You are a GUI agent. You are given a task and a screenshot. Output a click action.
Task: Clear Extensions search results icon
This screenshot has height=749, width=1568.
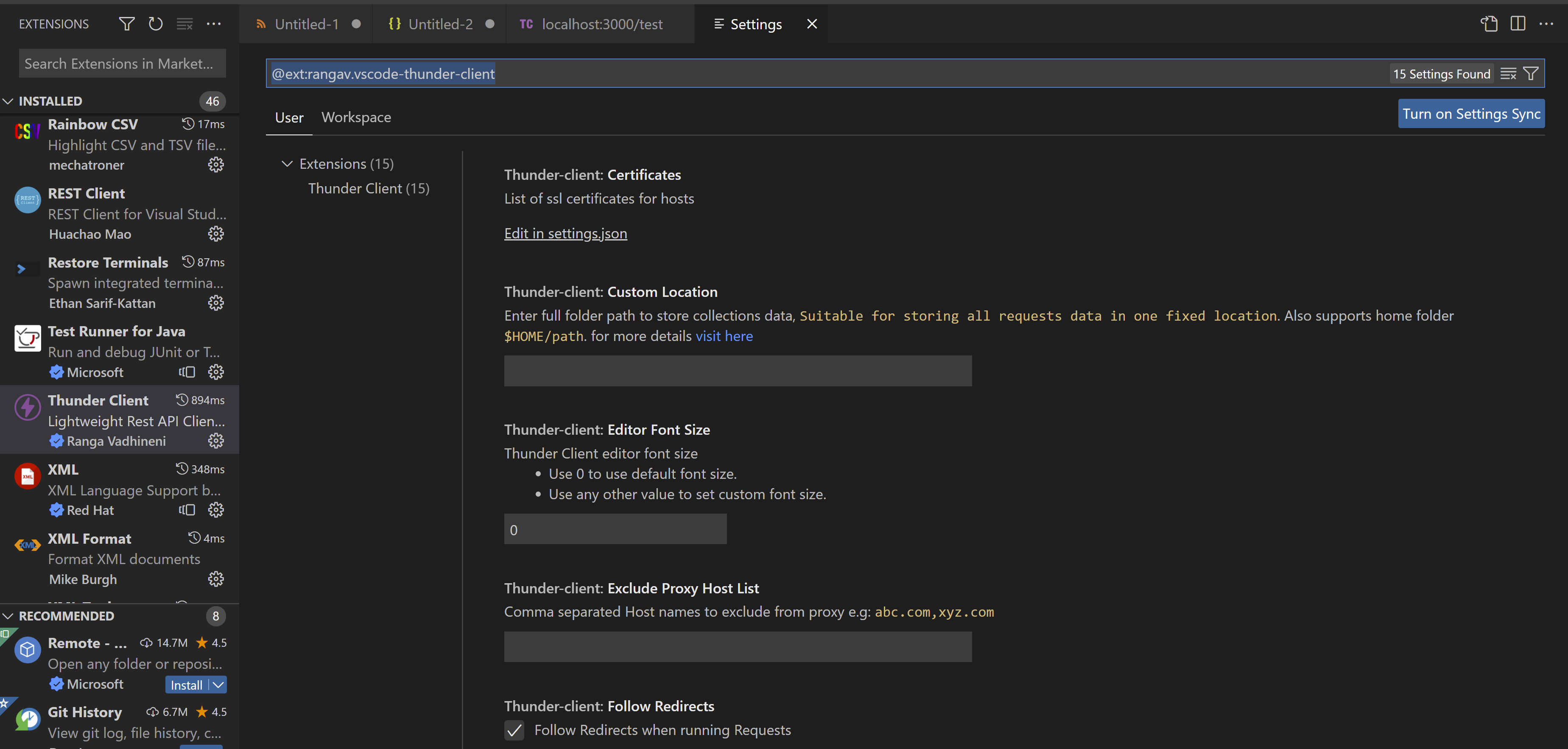point(184,24)
